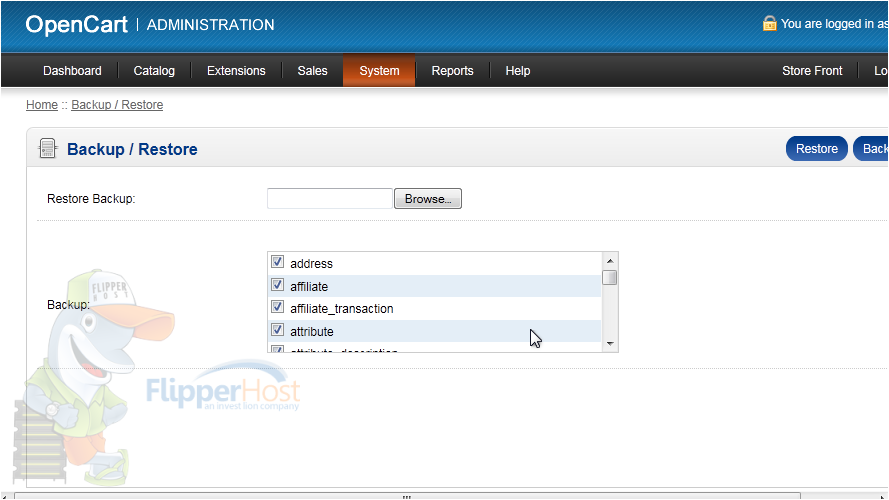This screenshot has width=889, height=500.
Task: Select the 'attribute' table label
Action: [312, 332]
